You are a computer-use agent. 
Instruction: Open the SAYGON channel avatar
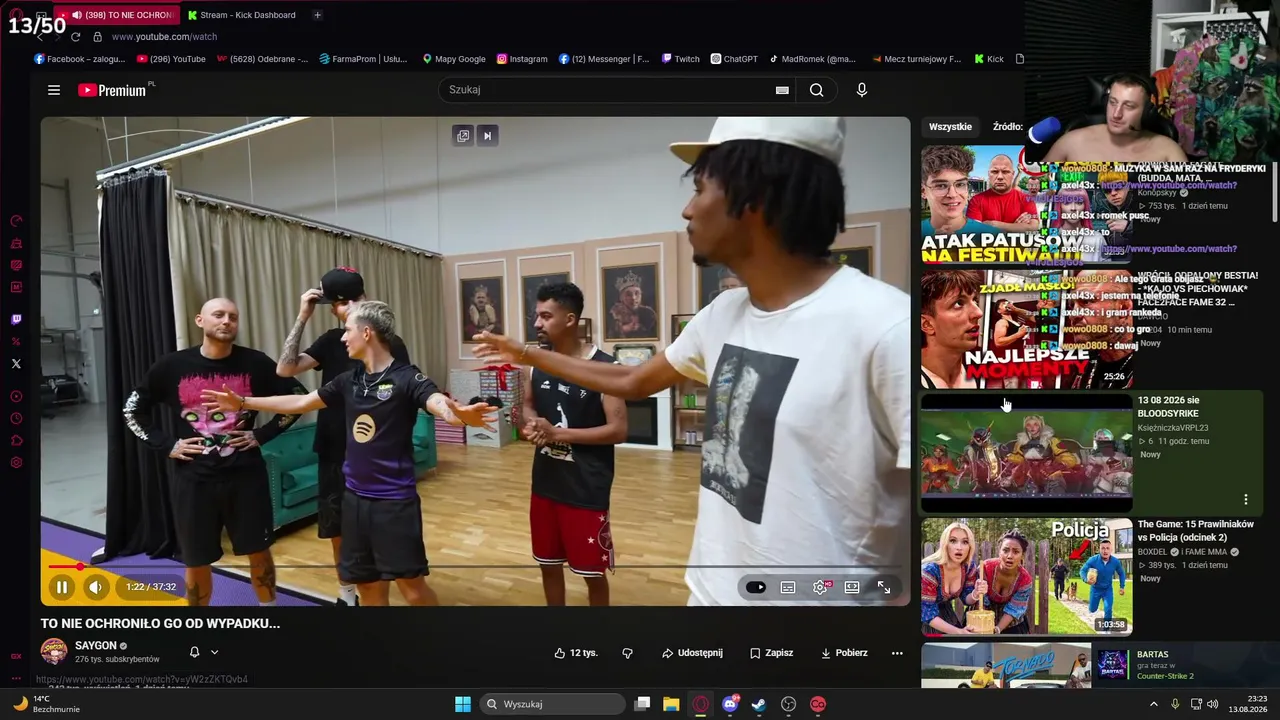tap(54, 652)
